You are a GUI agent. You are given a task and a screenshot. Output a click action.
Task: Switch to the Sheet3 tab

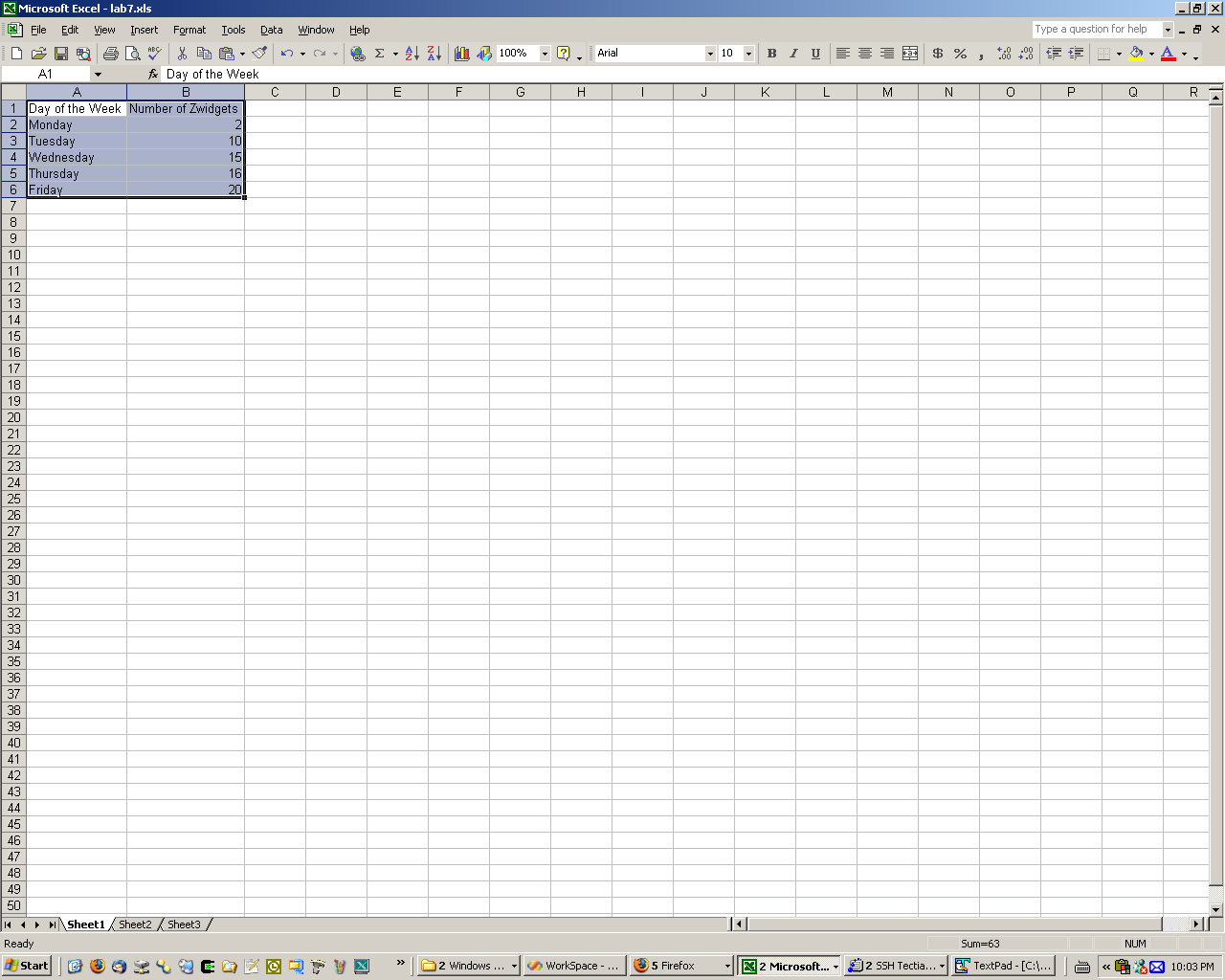click(x=184, y=924)
